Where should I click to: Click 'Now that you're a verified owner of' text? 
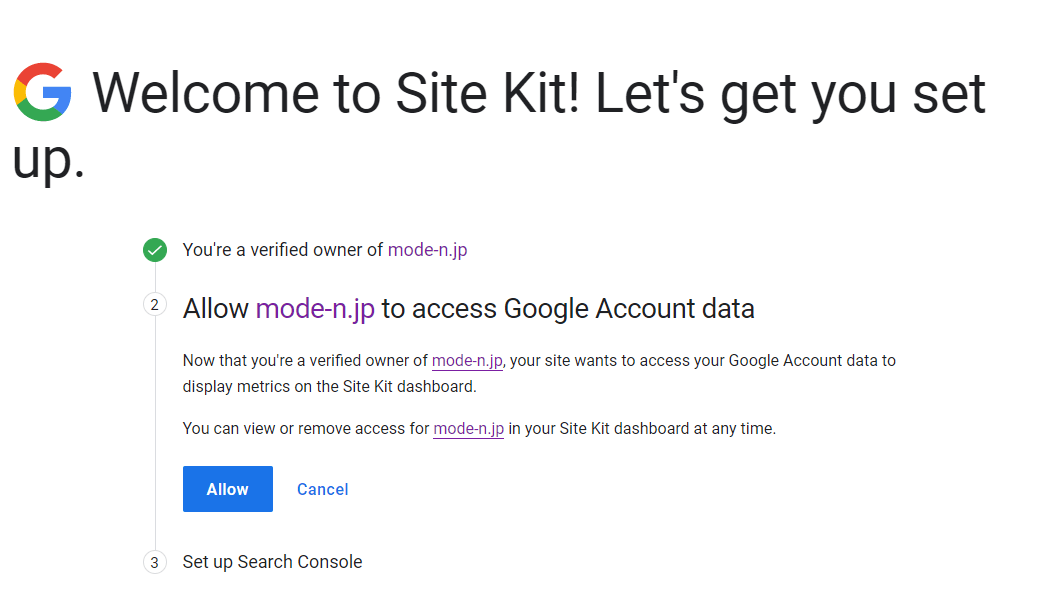pyautogui.click(x=305, y=360)
